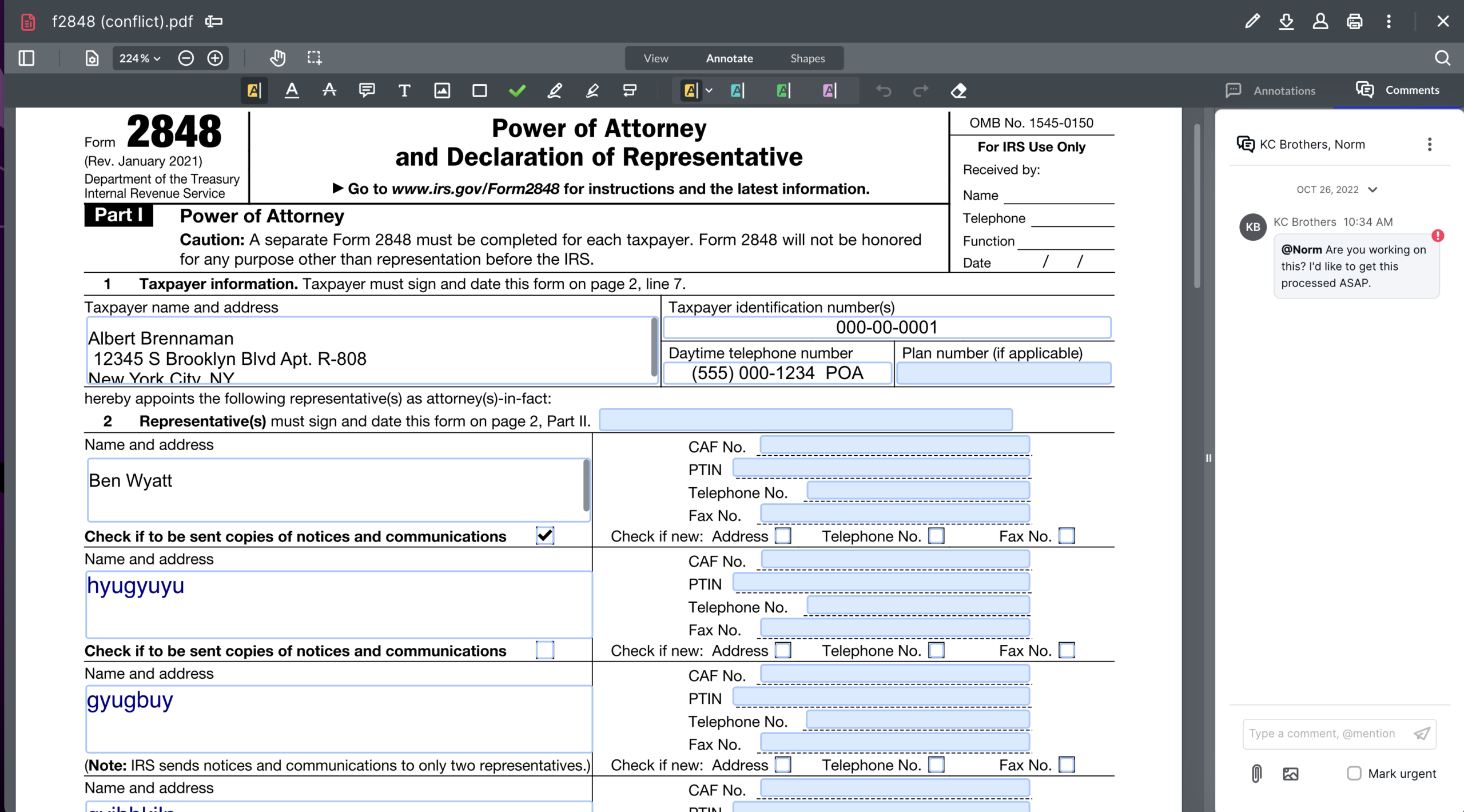This screenshot has height=812, width=1464.
Task: Choose the green checkmark stamp tool
Action: coord(517,90)
